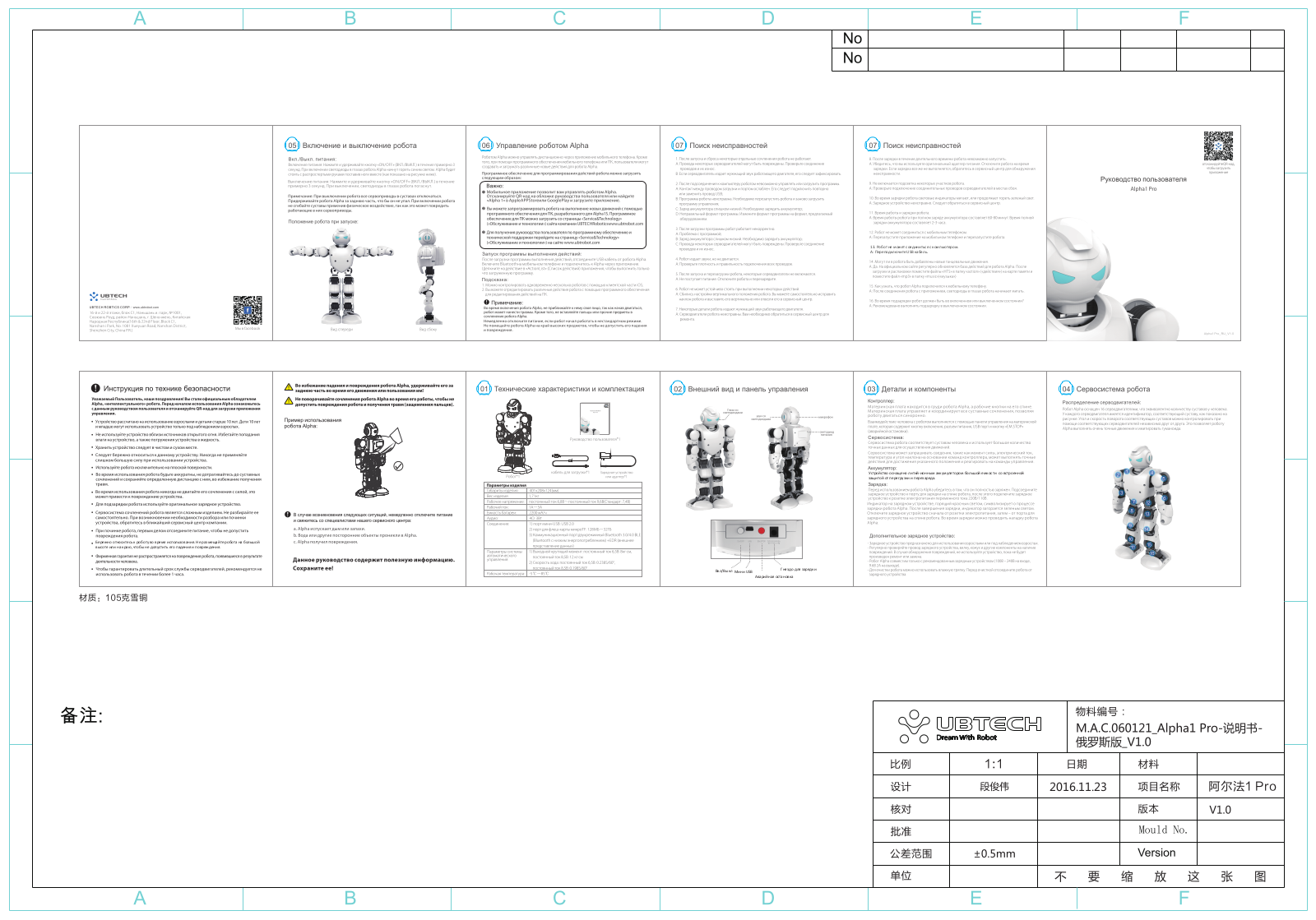Click the red emergency stop button on rear panel diagram
Screen dimensions: 1316x920
(762, 532)
